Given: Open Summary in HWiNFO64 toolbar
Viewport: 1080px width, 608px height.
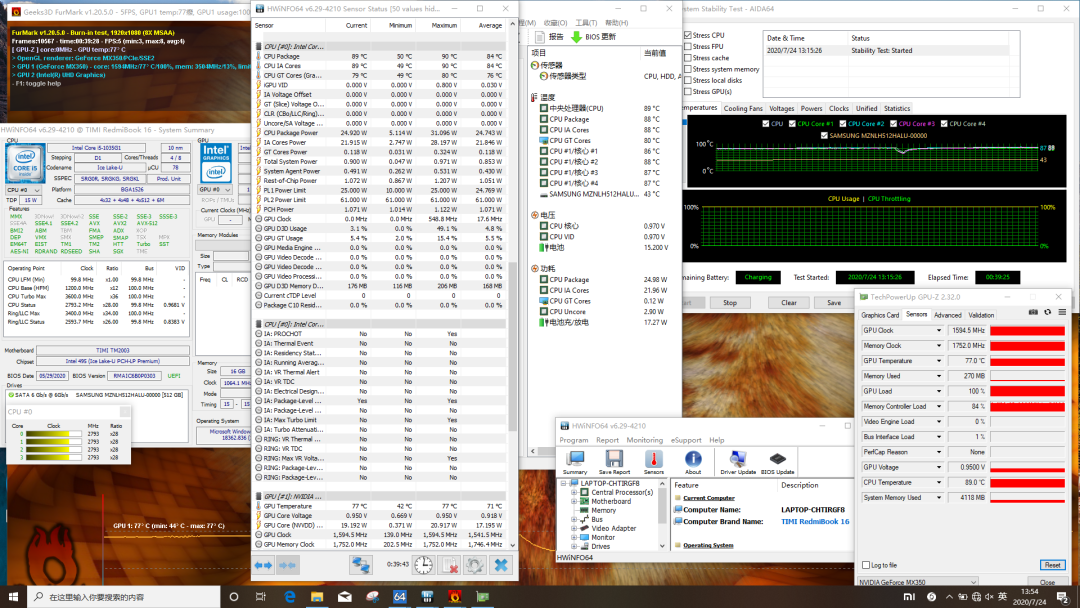Looking at the screenshot, I should (575, 459).
